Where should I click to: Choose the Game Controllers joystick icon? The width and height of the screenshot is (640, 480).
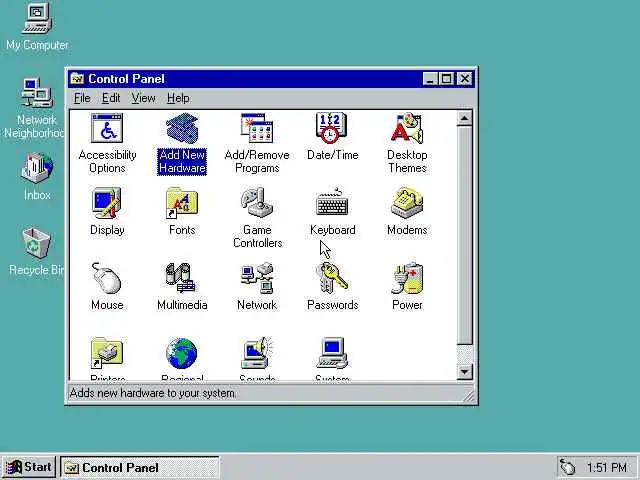pyautogui.click(x=257, y=203)
